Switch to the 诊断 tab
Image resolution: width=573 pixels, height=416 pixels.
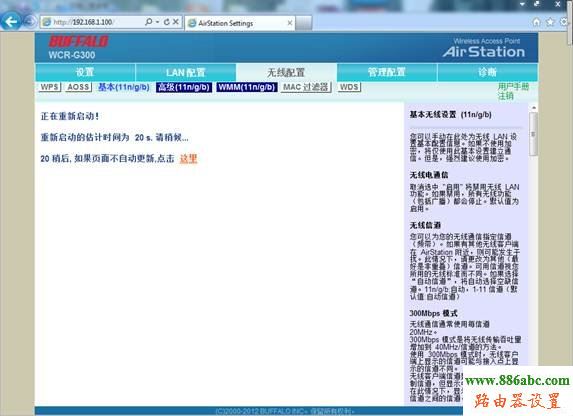[x=487, y=72]
